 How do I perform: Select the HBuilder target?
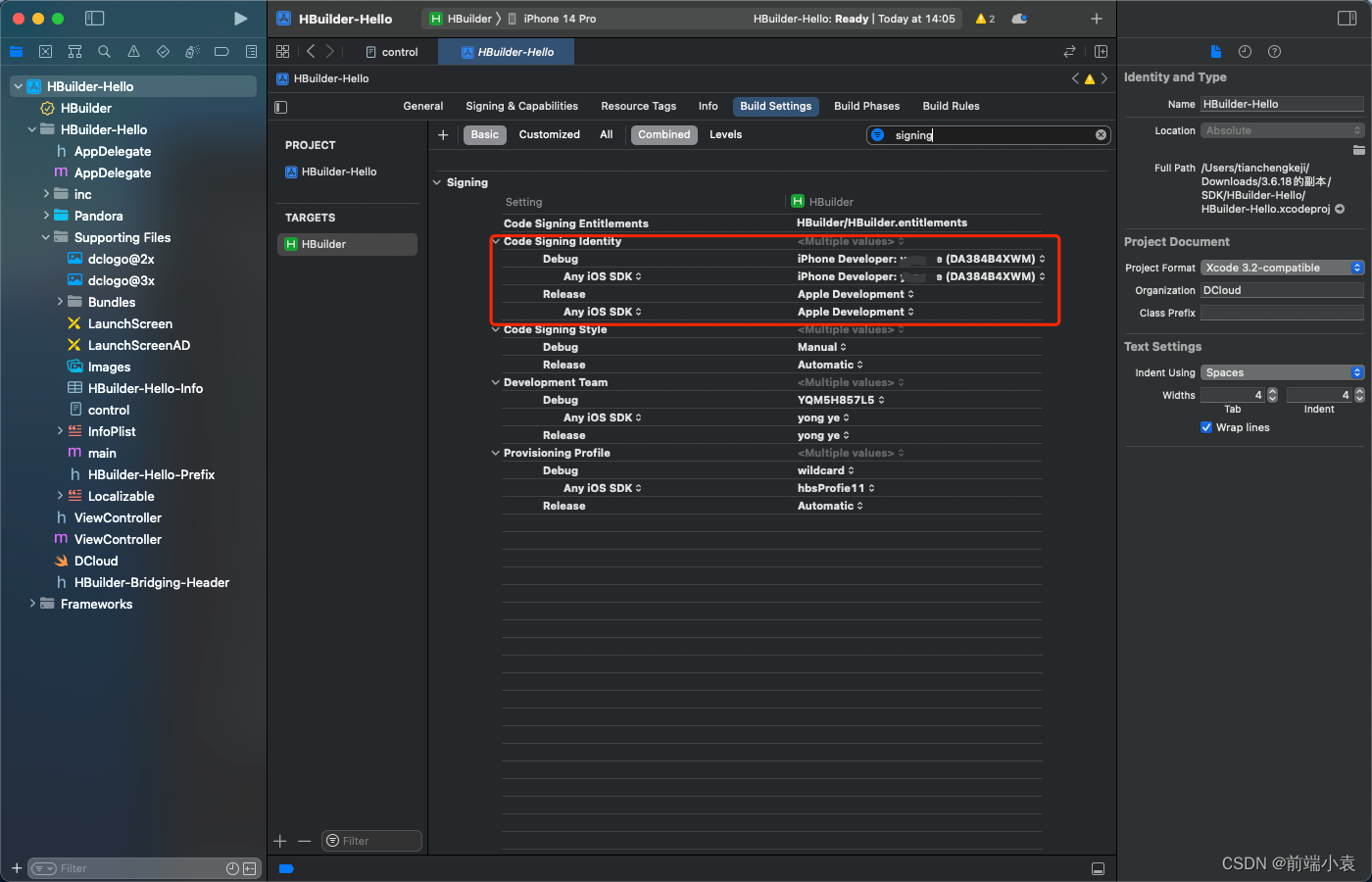[x=348, y=244]
